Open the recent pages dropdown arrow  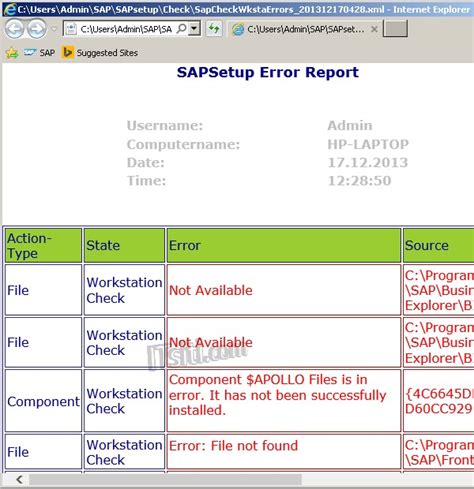click(54, 29)
